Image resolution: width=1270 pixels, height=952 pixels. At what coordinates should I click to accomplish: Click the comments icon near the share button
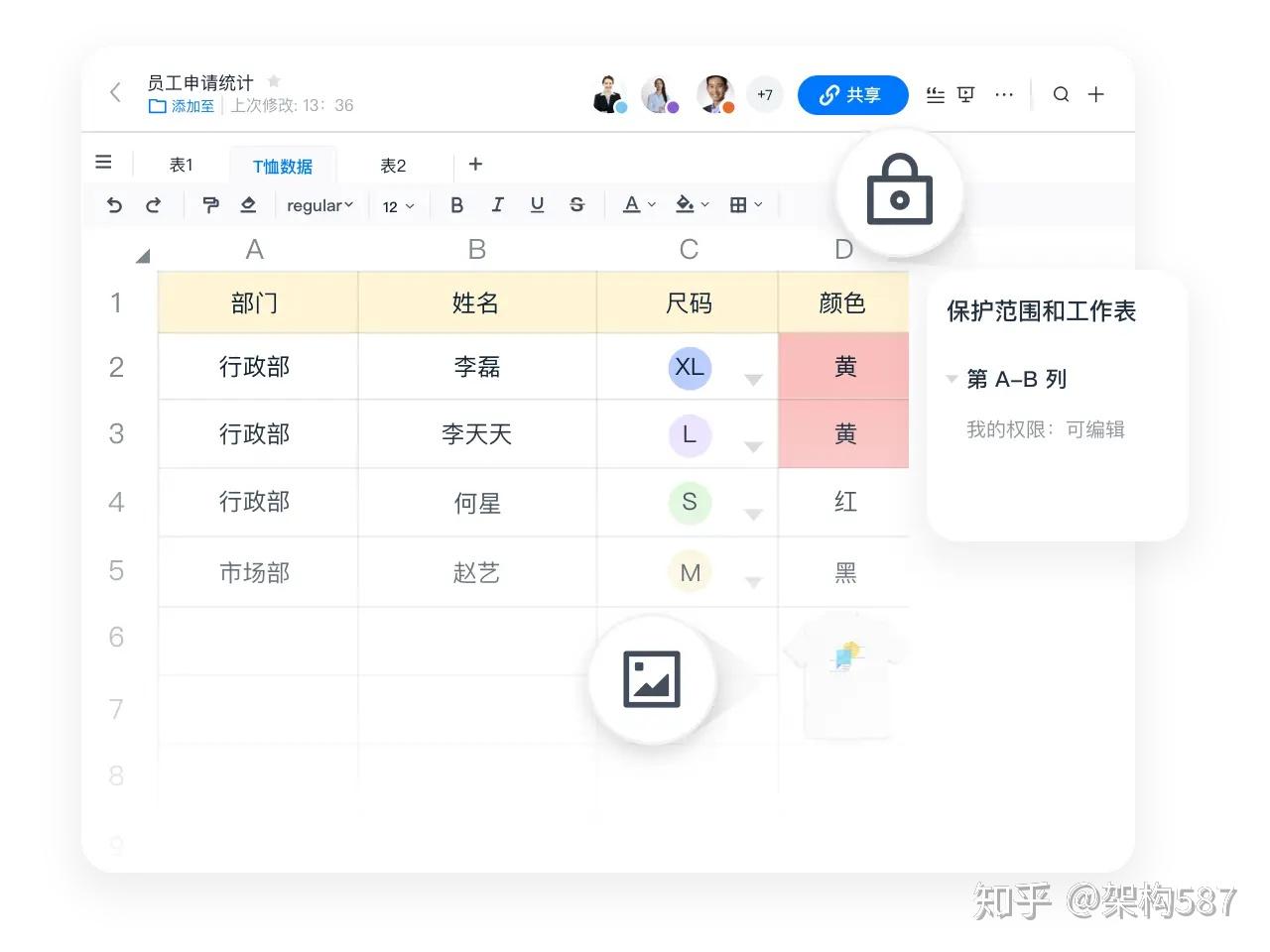pos(934,94)
